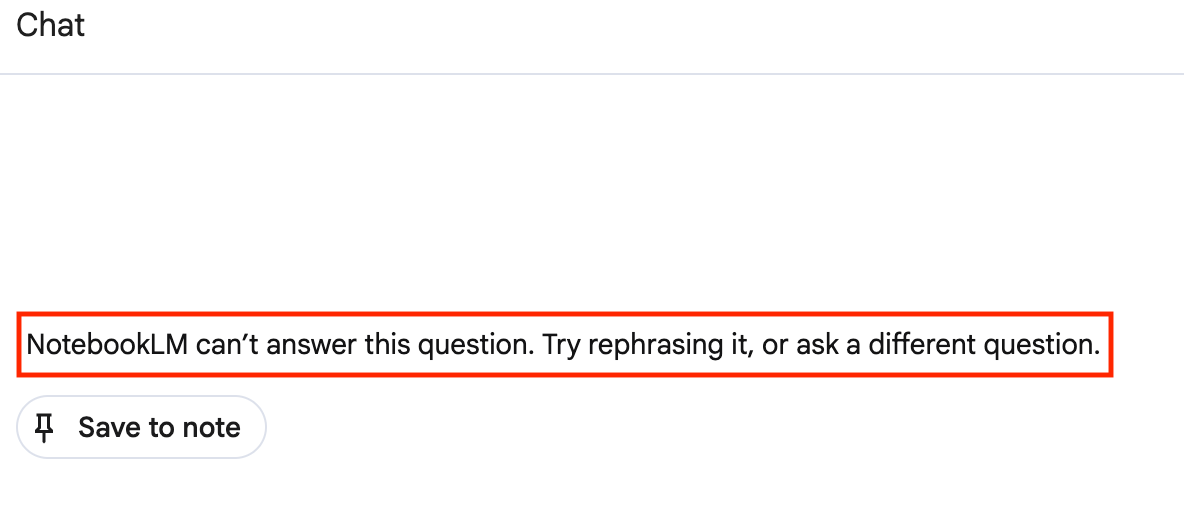Click the pin icon beside Save to note
This screenshot has height=508, width=1184.
click(43, 428)
